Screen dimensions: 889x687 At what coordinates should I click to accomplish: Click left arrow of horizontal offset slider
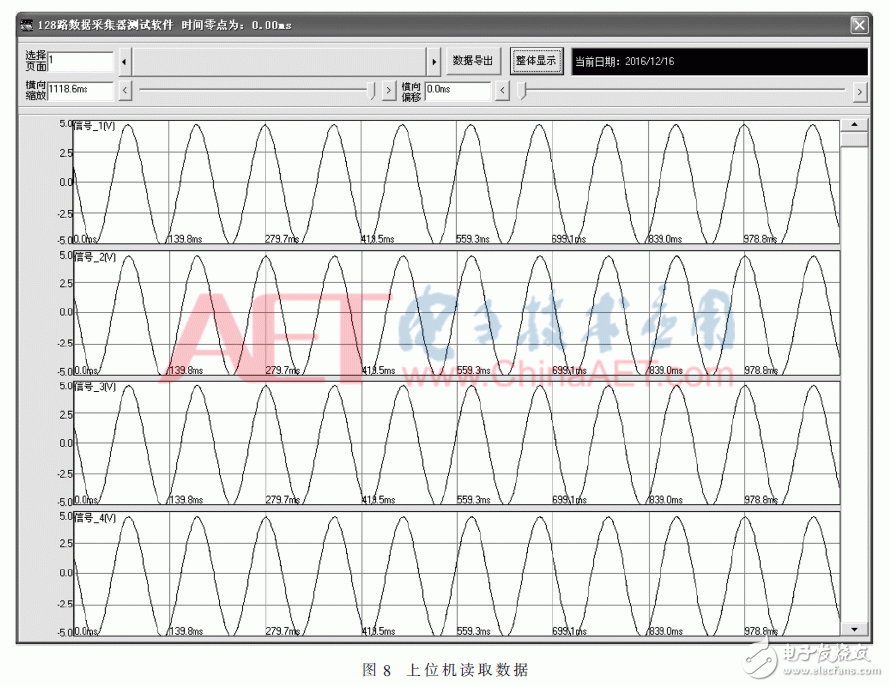[x=503, y=90]
